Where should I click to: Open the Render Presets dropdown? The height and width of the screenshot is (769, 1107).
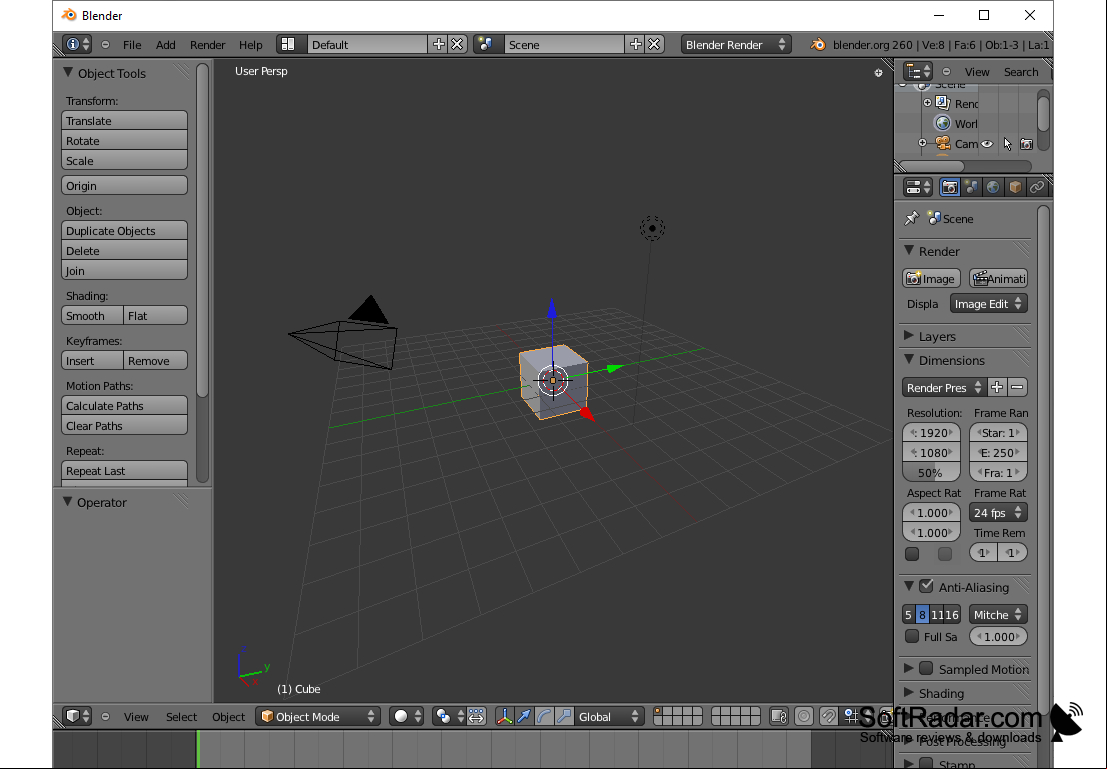coord(944,387)
